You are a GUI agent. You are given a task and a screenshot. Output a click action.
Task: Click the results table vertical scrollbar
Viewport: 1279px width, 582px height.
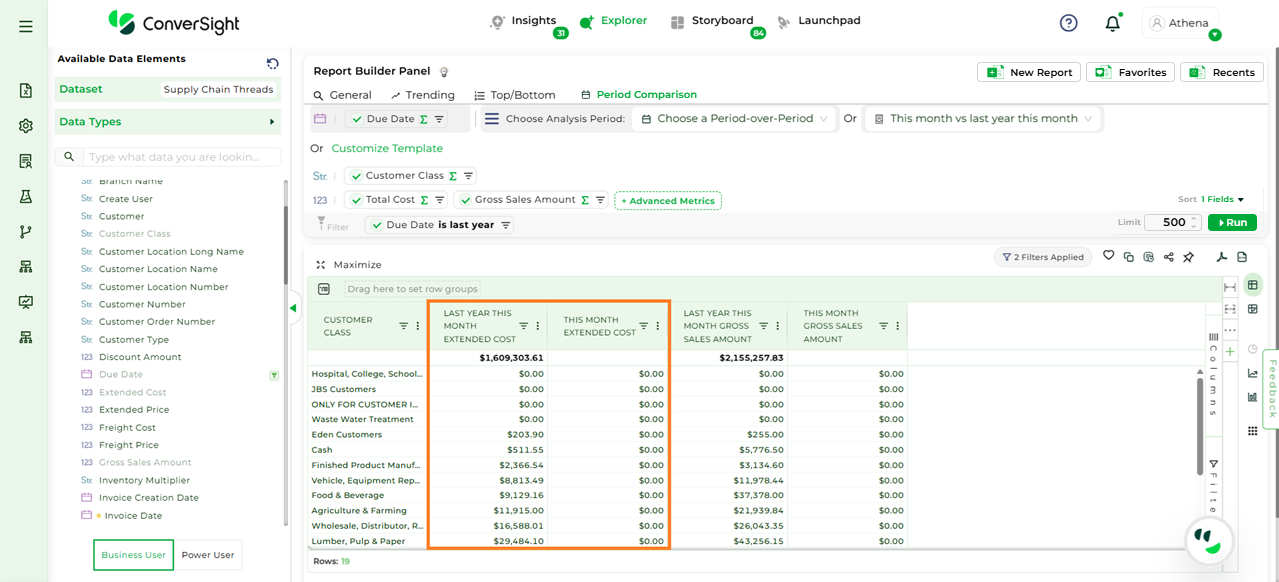tap(1200, 425)
